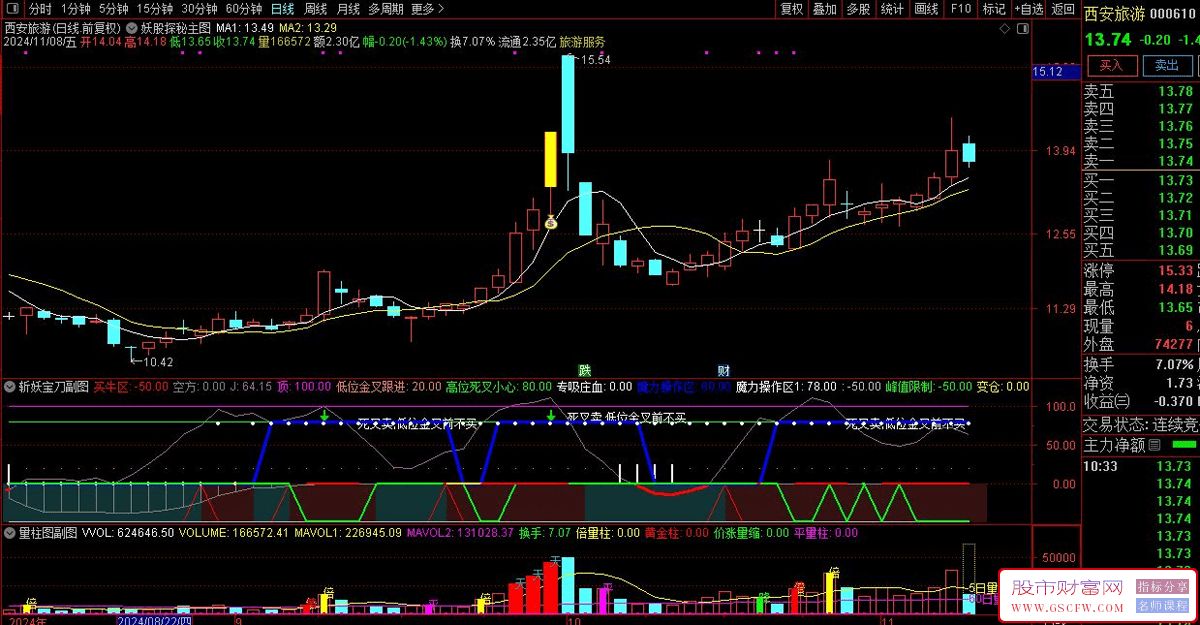The height and width of the screenshot is (625, 1200).
Task: Click the 指标分享 badge
Action: pos(1163,588)
